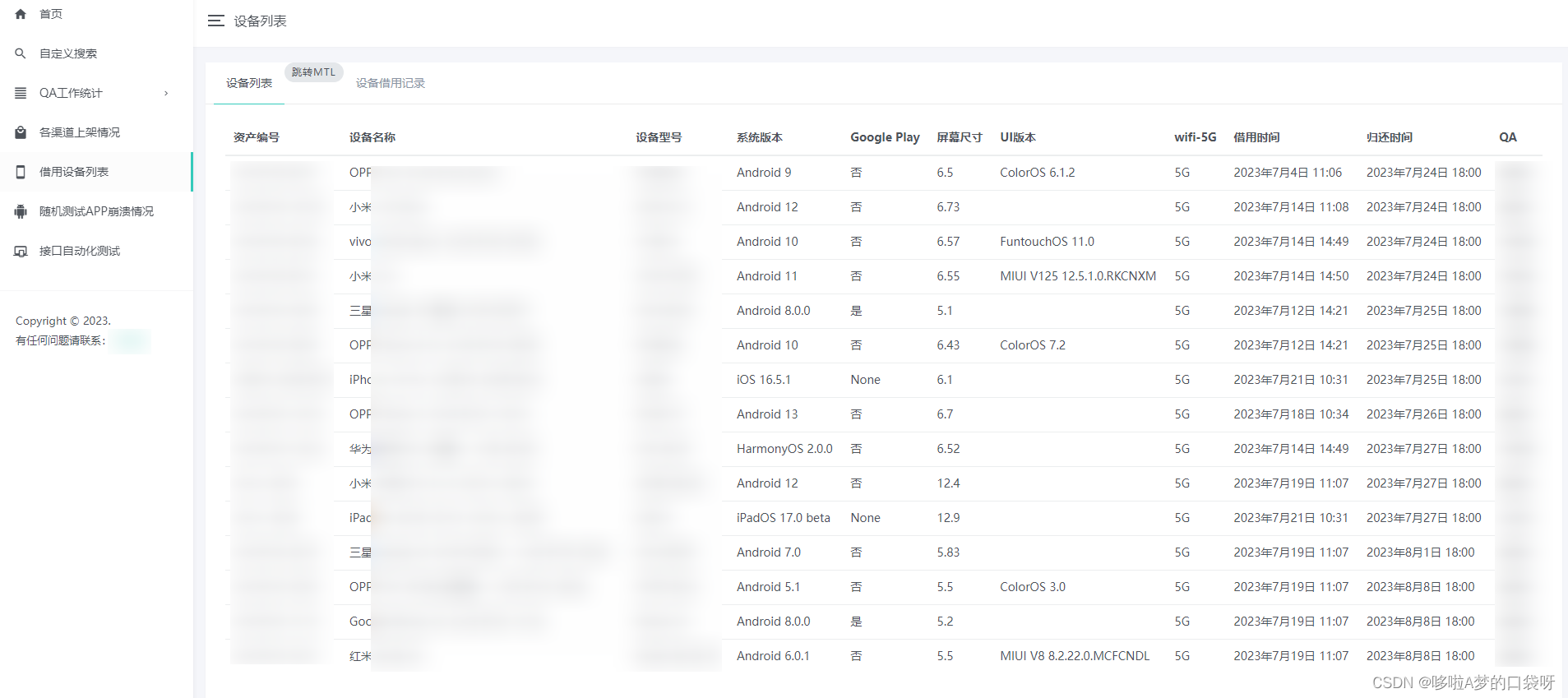Click the 资产编号 column header

click(x=257, y=137)
